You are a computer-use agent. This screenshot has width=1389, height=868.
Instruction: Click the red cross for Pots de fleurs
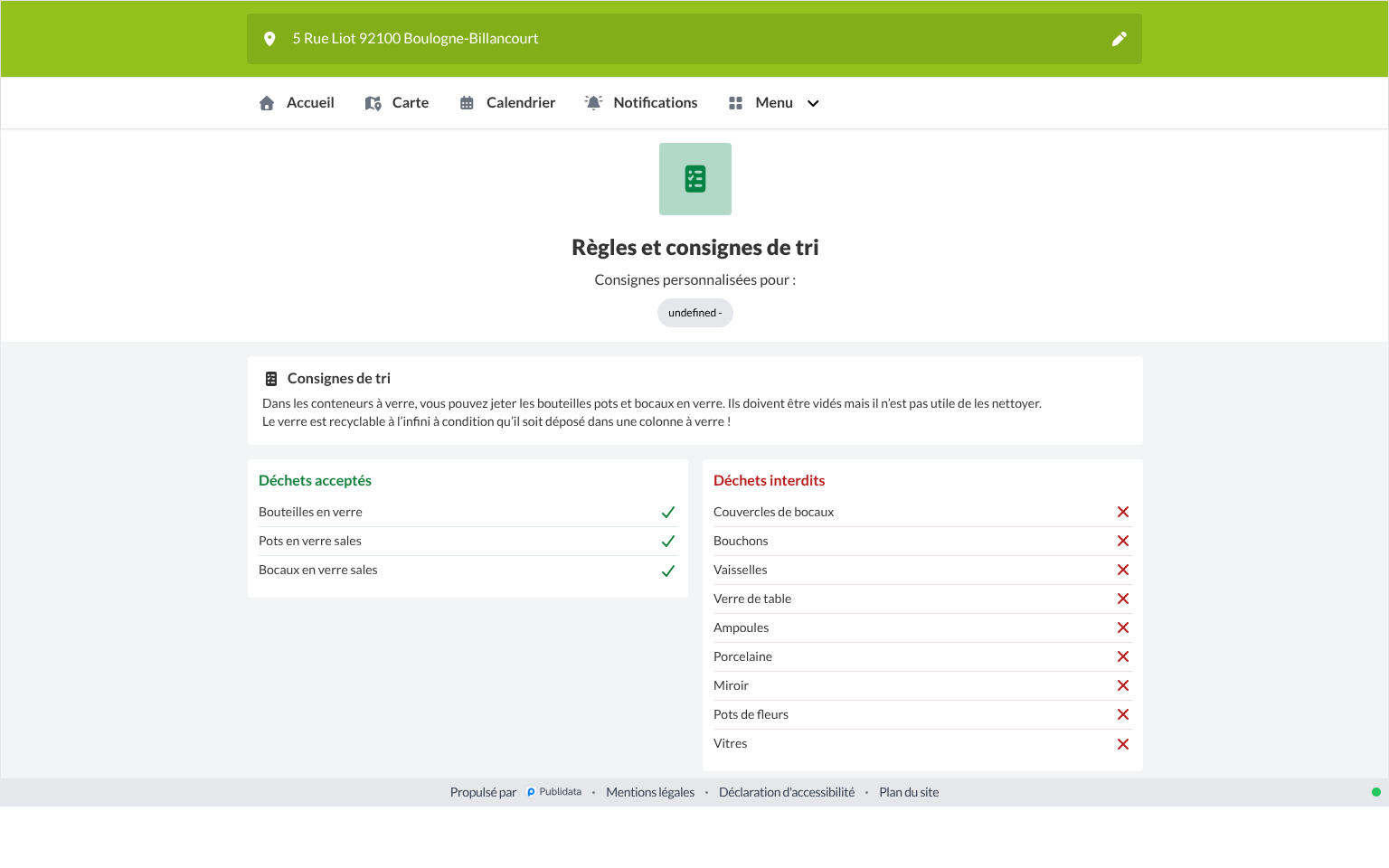coord(1123,714)
